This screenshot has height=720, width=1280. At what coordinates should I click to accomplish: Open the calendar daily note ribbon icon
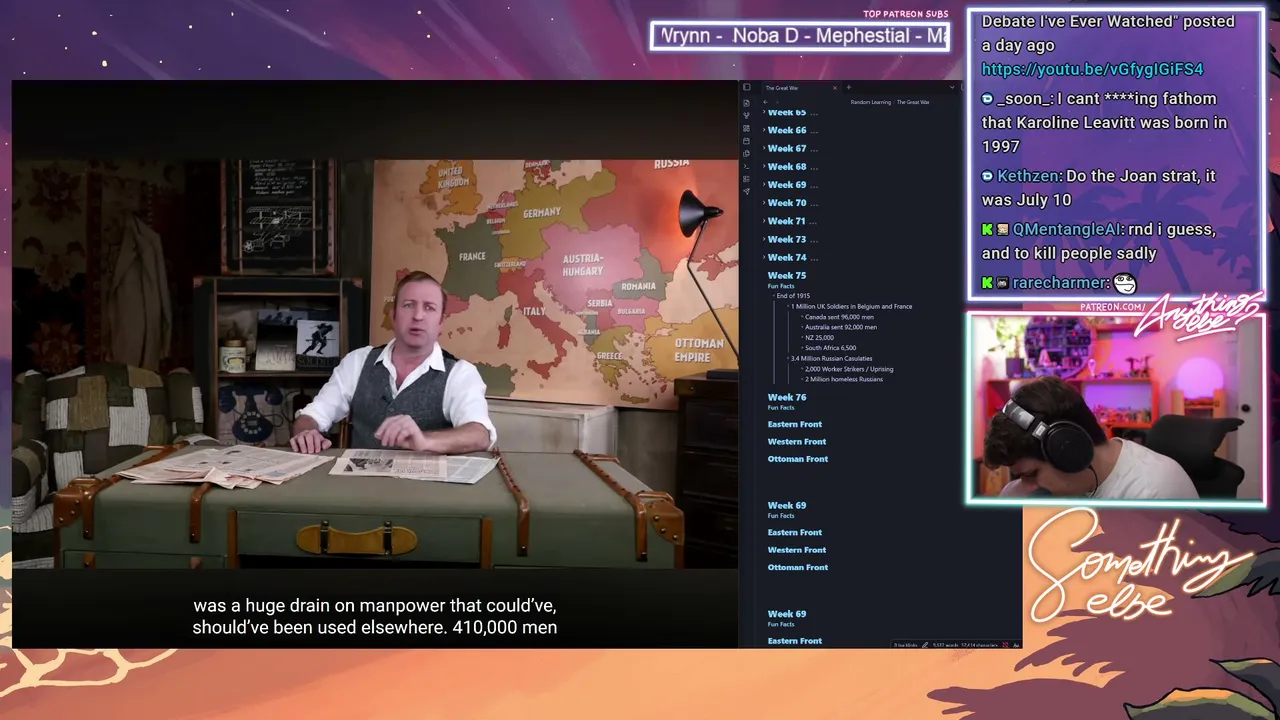point(746,141)
